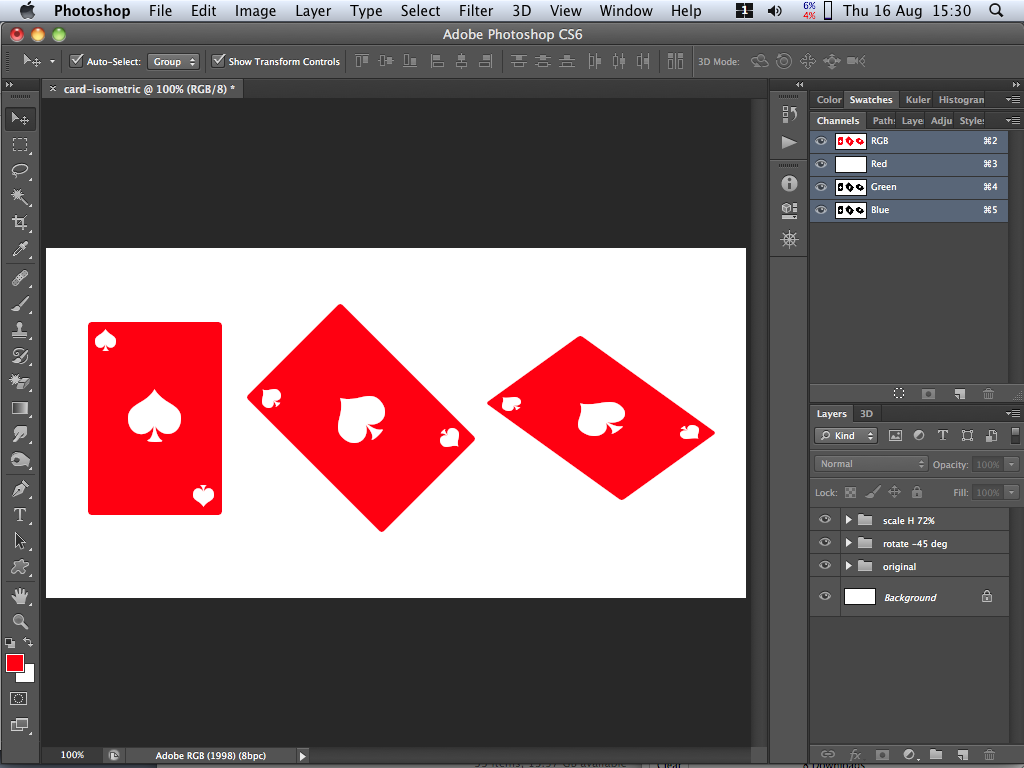The width and height of the screenshot is (1024, 768).
Task: Open the Auto-Select Group dropdown
Action: click(174, 61)
